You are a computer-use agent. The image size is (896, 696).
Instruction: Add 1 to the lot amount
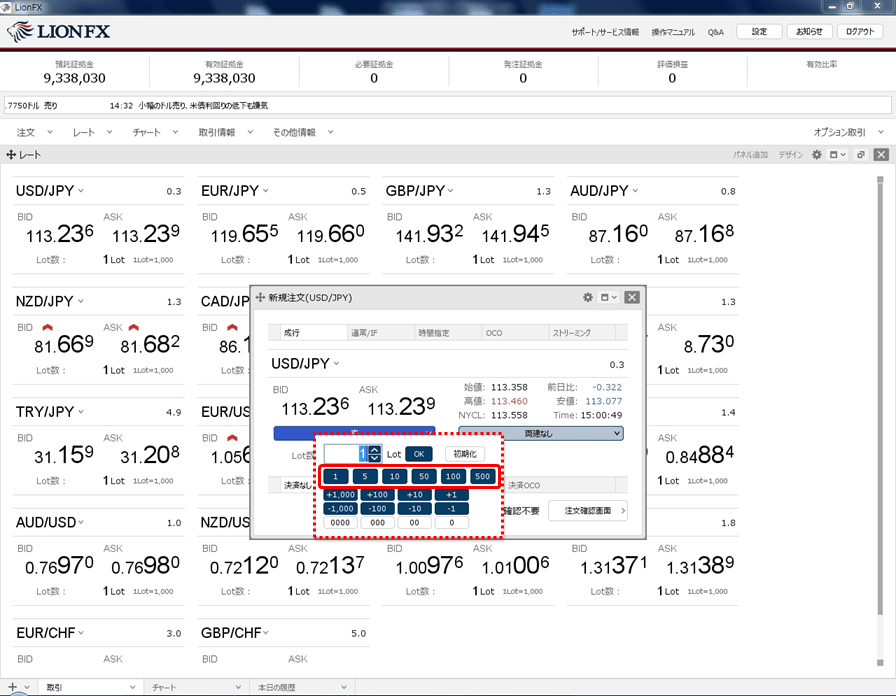coord(451,494)
